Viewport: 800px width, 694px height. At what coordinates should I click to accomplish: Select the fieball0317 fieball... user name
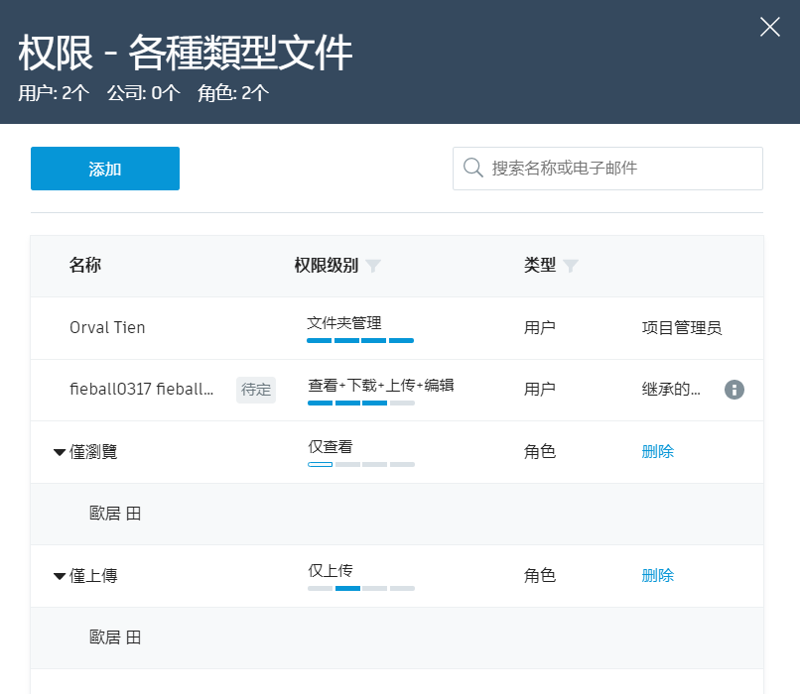(141, 389)
